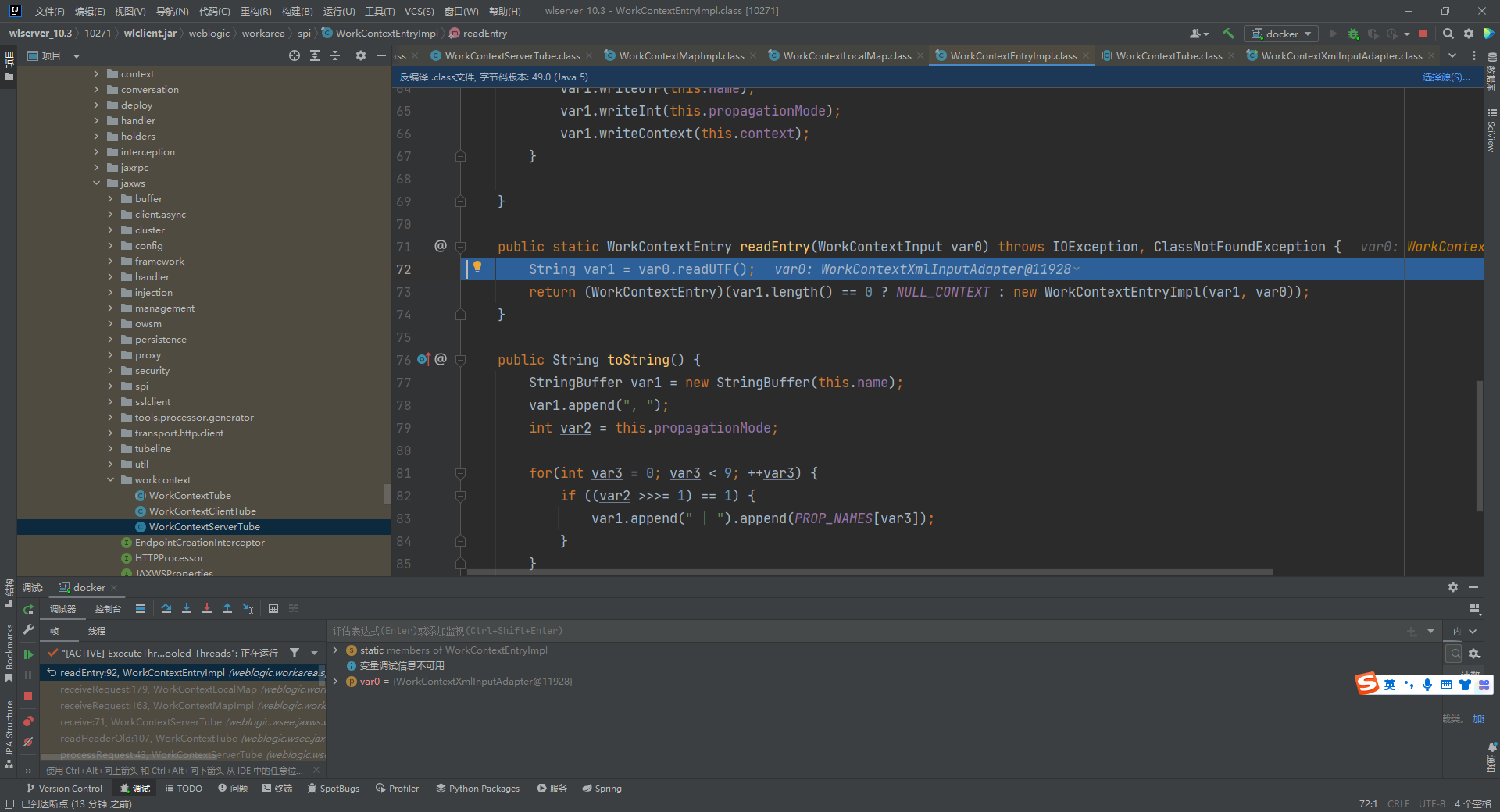
Task: Expand static members of WorkContextEntryImpl
Action: [x=336, y=650]
